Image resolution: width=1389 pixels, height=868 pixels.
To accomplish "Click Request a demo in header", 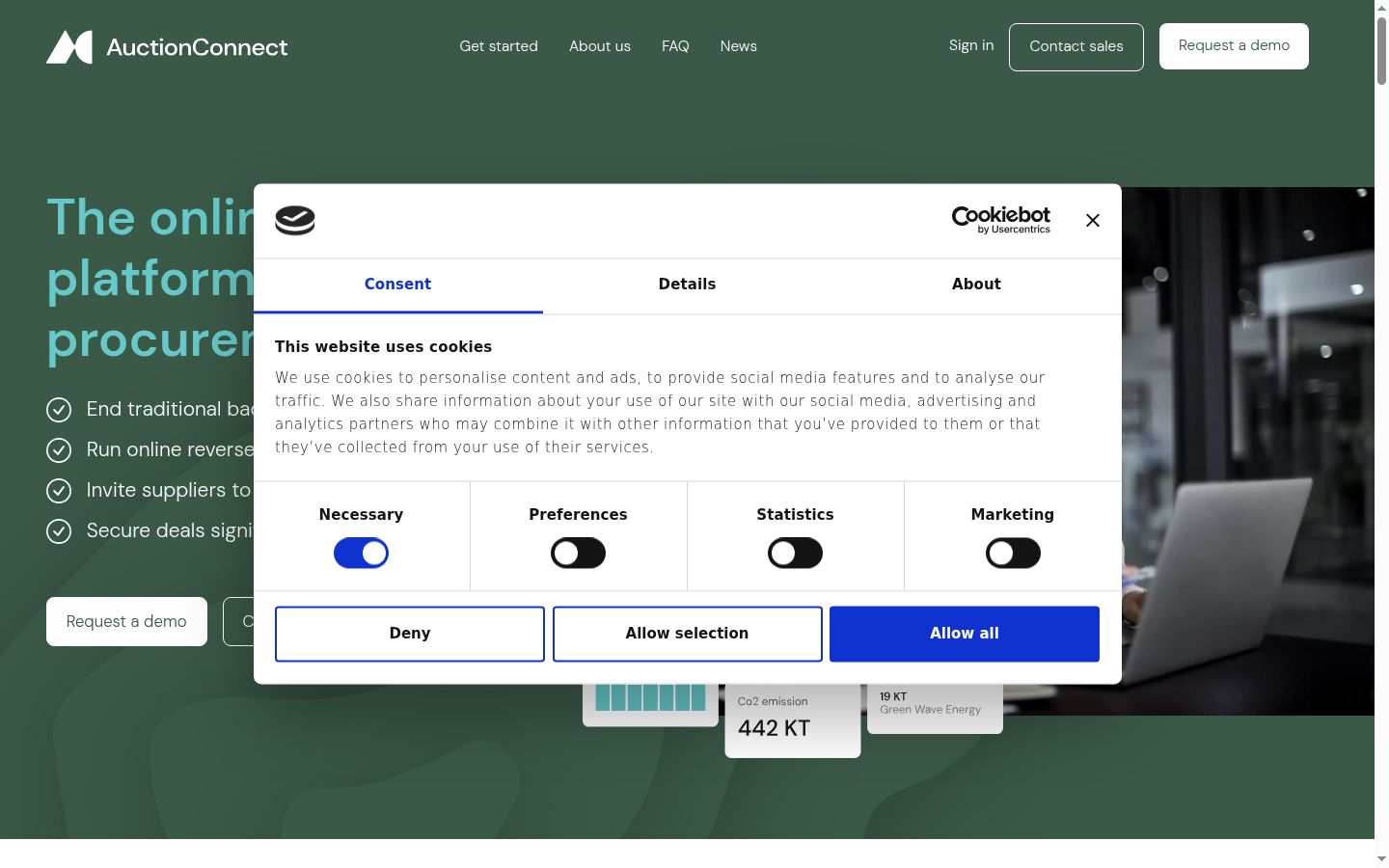I will [x=1234, y=46].
